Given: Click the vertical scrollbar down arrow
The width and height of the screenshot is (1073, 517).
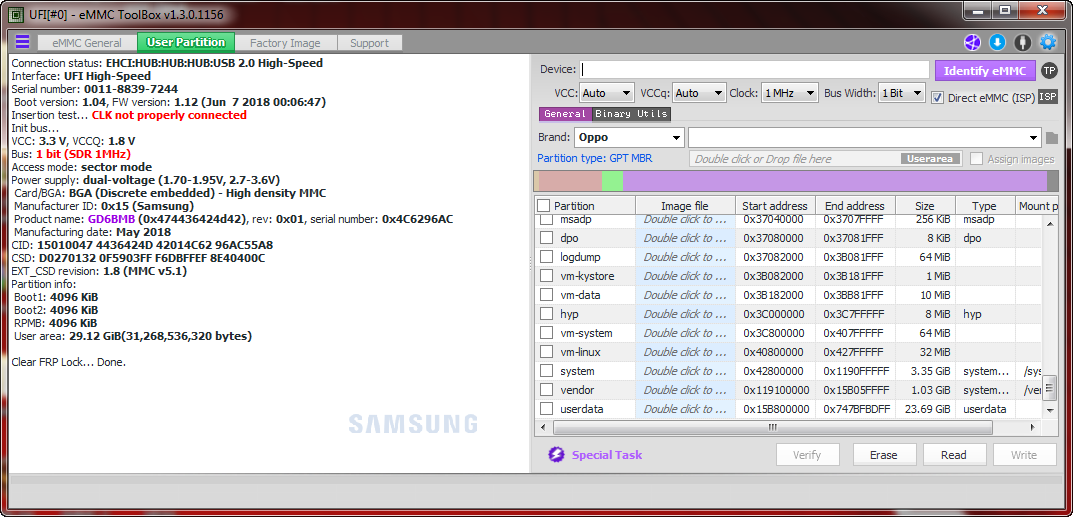Looking at the screenshot, I should (1050, 410).
